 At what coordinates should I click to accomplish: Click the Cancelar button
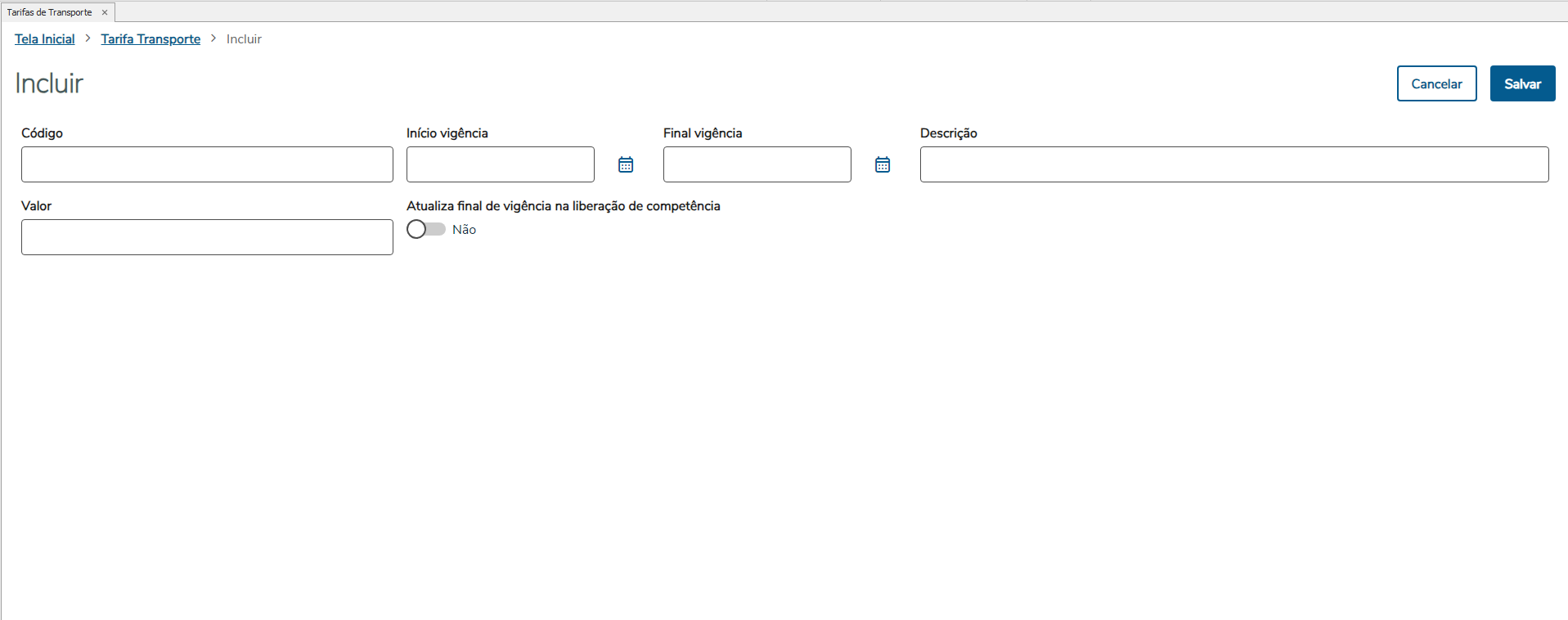(1436, 83)
